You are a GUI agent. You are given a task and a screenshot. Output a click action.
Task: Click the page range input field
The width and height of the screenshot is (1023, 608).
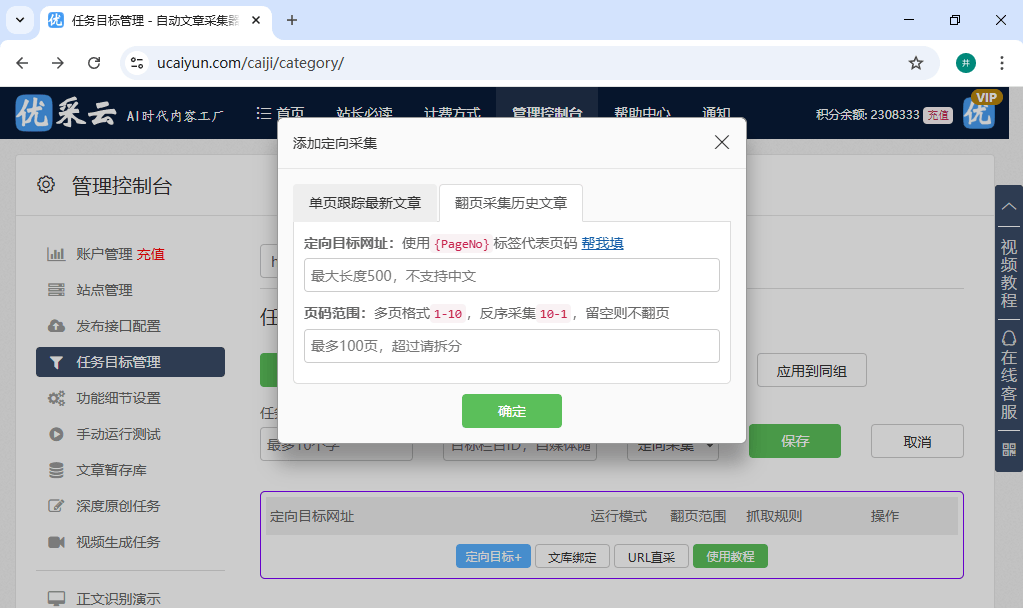click(x=512, y=347)
